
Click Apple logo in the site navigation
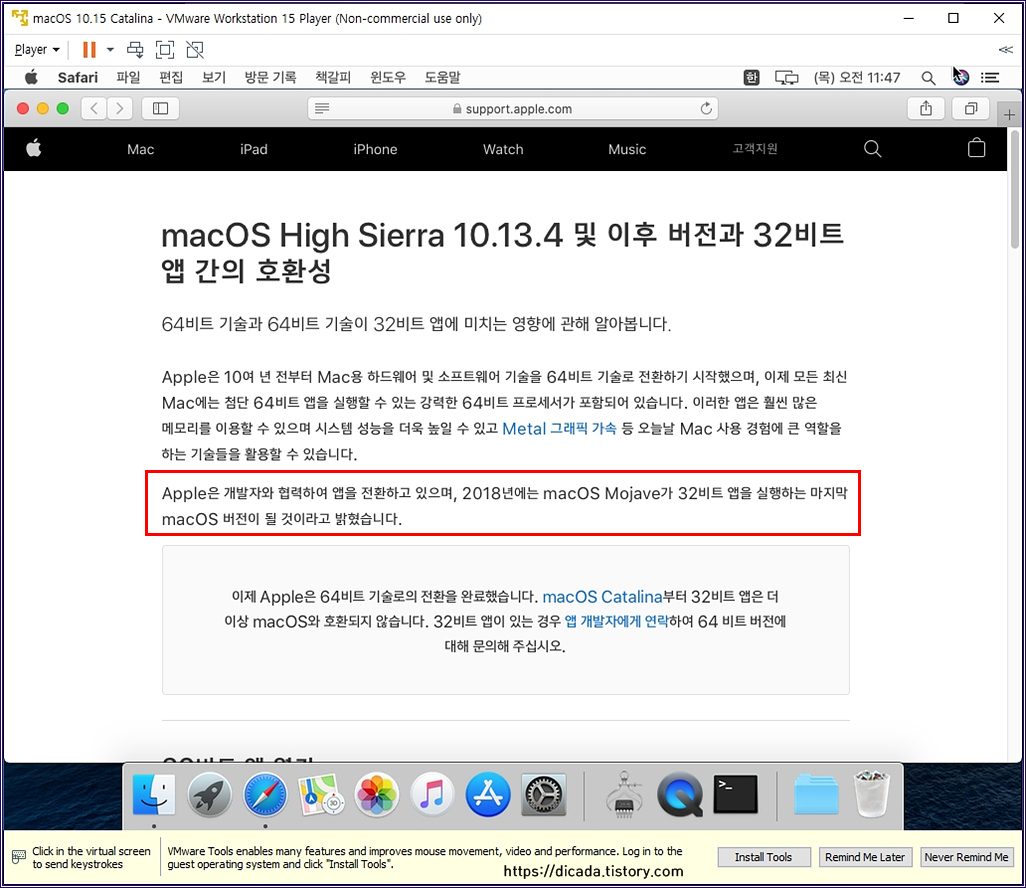(33, 149)
